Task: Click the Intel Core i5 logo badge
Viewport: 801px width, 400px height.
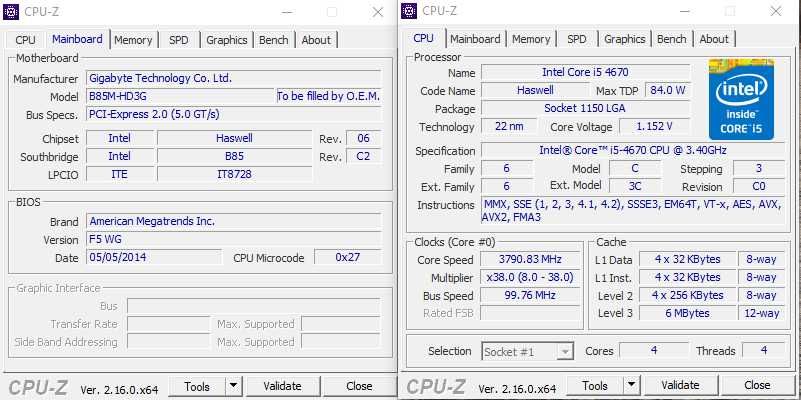Action: pyautogui.click(x=741, y=99)
